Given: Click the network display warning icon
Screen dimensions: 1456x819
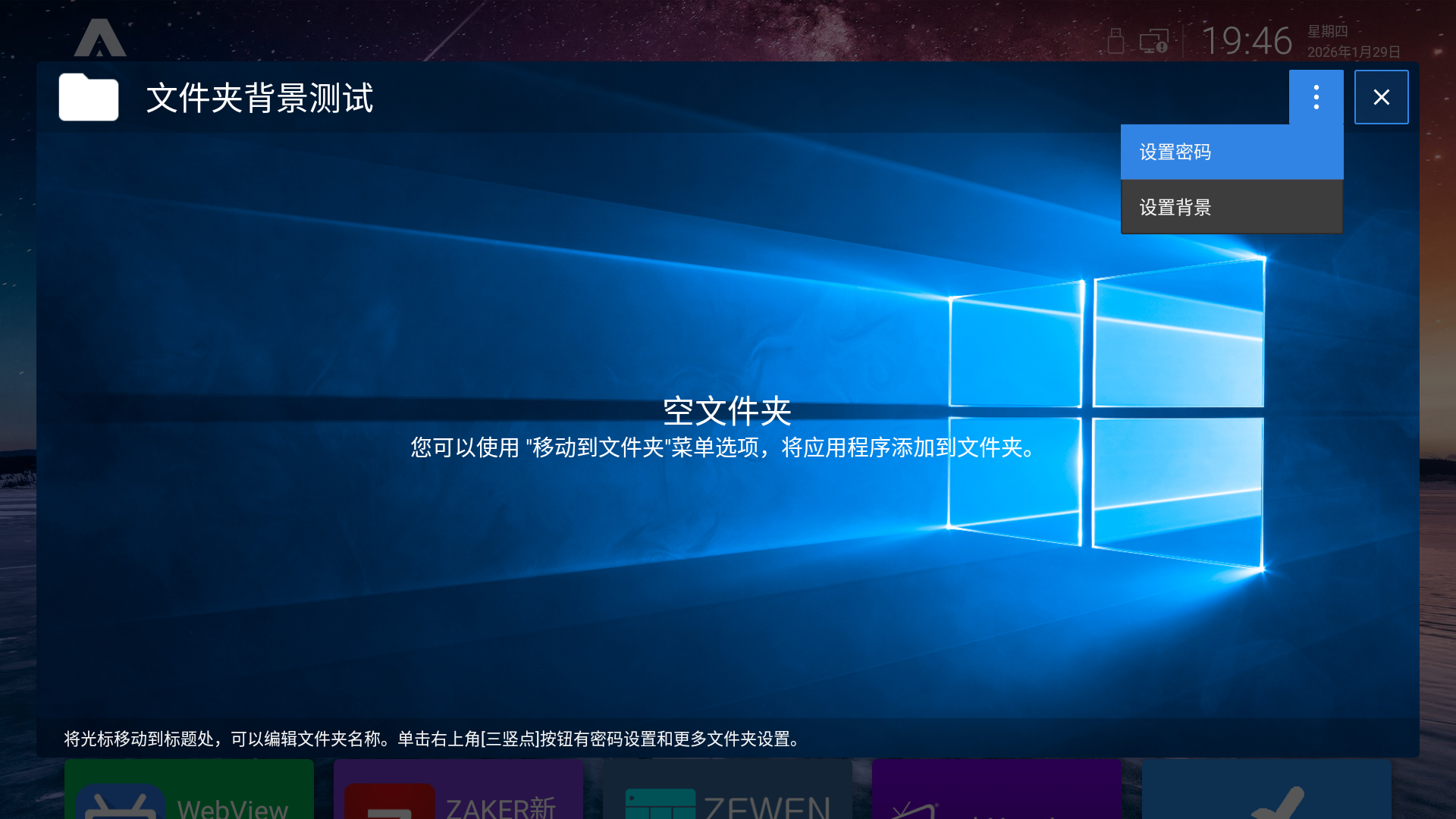Looking at the screenshot, I should 1153,42.
